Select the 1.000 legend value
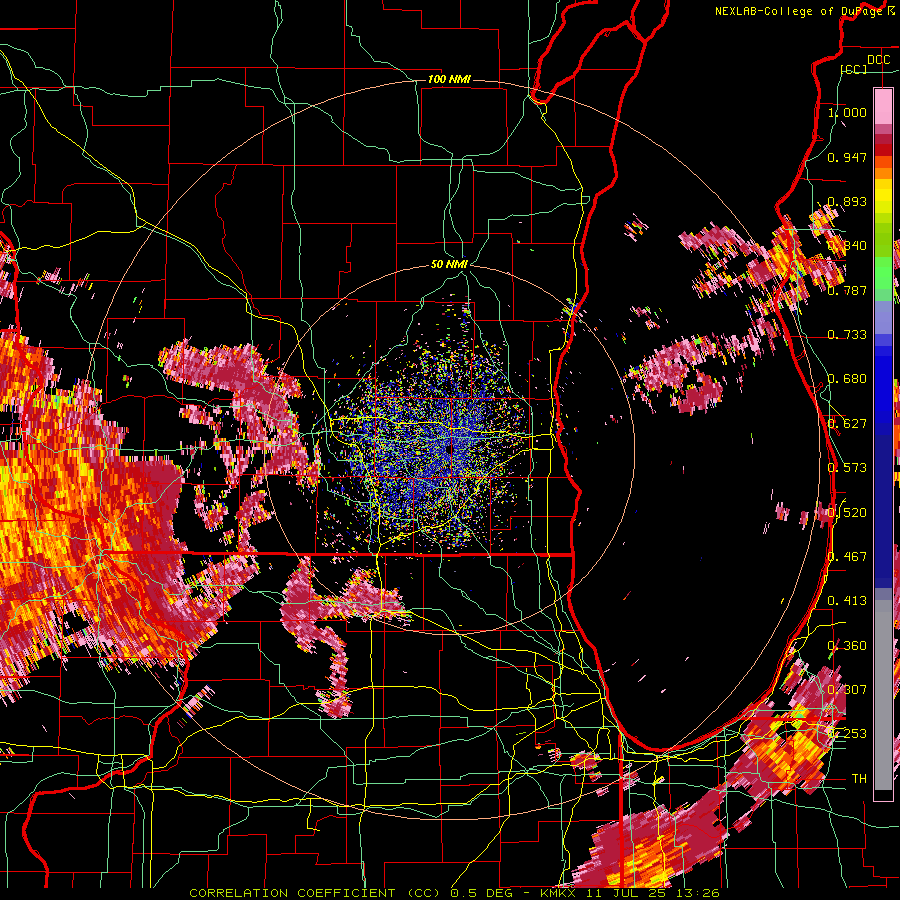The image size is (900, 900). tap(847, 112)
